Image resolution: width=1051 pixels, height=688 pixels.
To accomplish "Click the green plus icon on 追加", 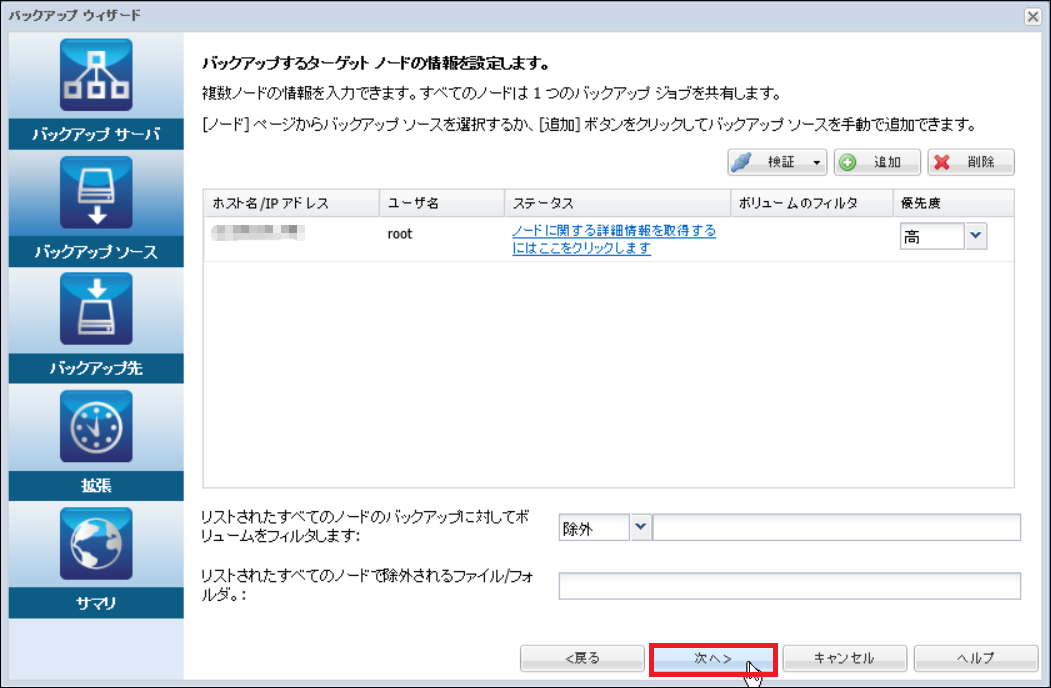I will [x=848, y=162].
